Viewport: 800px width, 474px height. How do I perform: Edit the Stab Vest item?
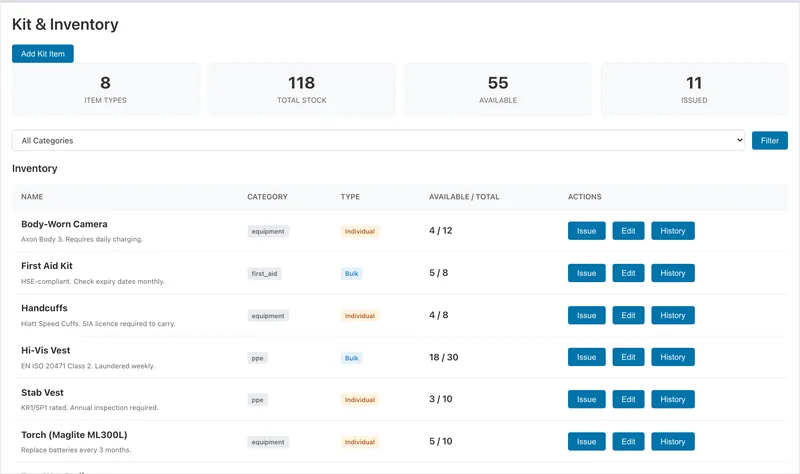[x=628, y=399]
